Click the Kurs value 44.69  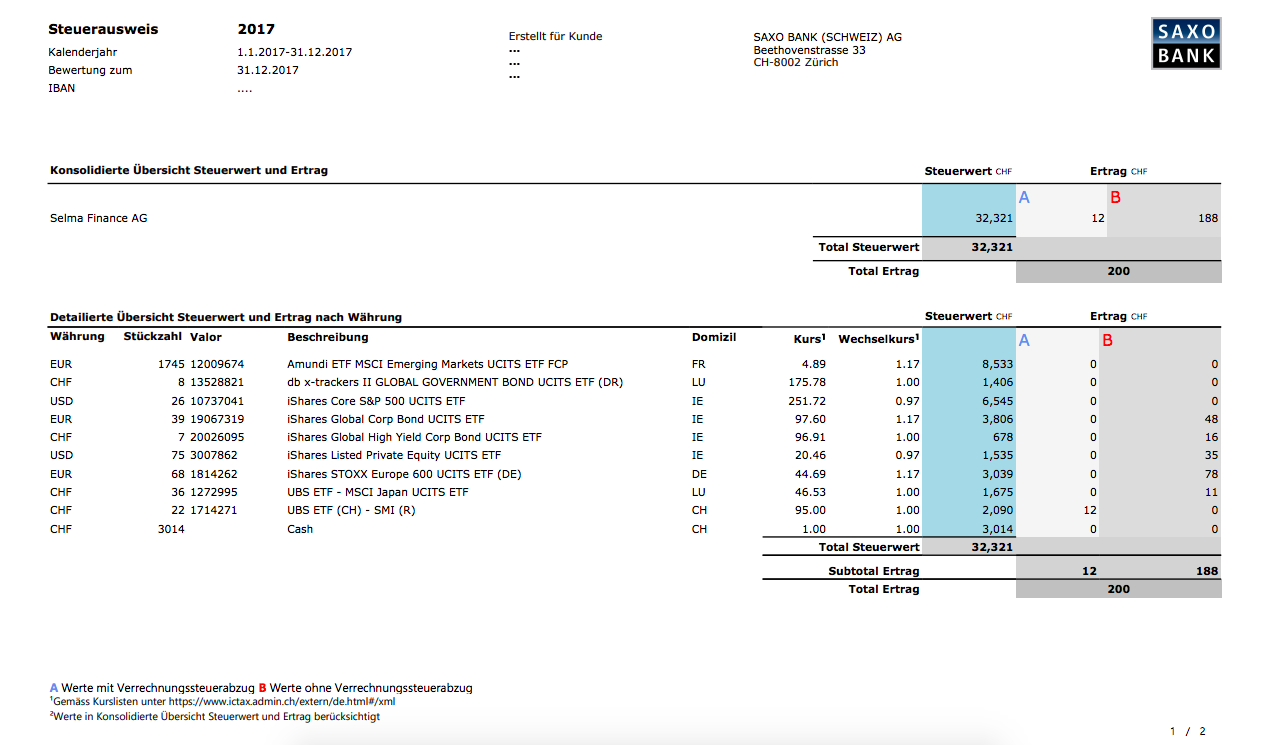pyautogui.click(x=809, y=474)
